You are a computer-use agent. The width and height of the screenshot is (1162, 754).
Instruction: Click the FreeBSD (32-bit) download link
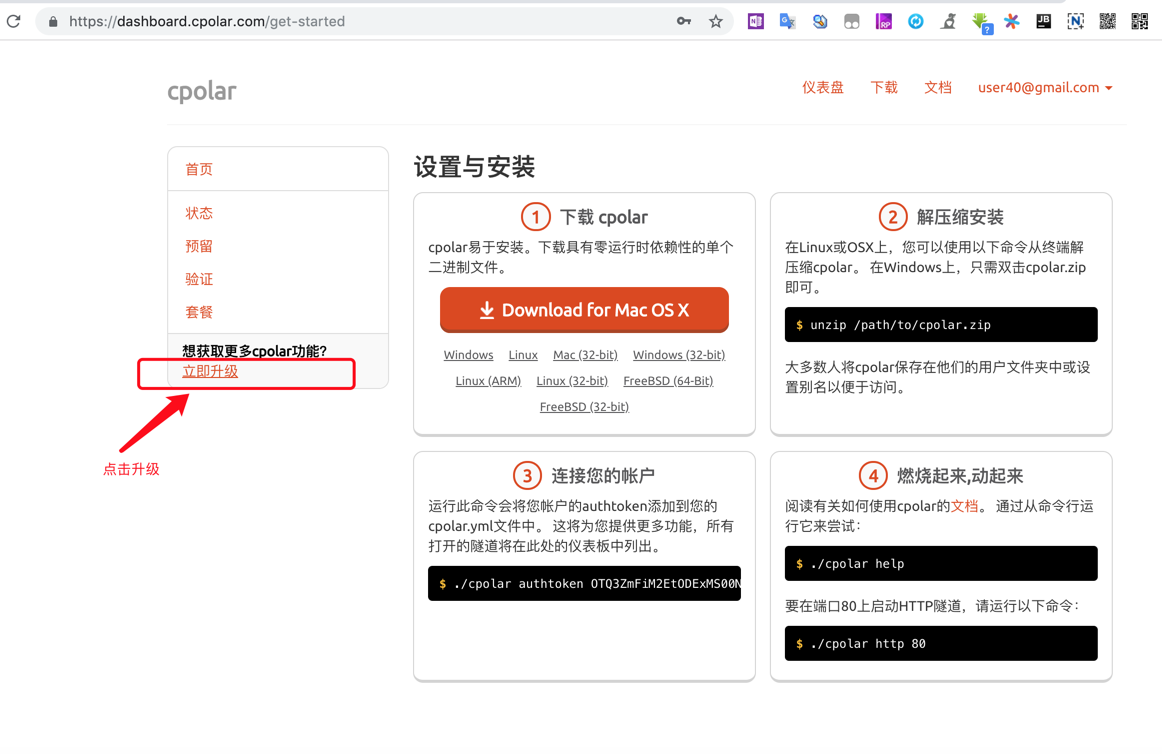coord(584,407)
